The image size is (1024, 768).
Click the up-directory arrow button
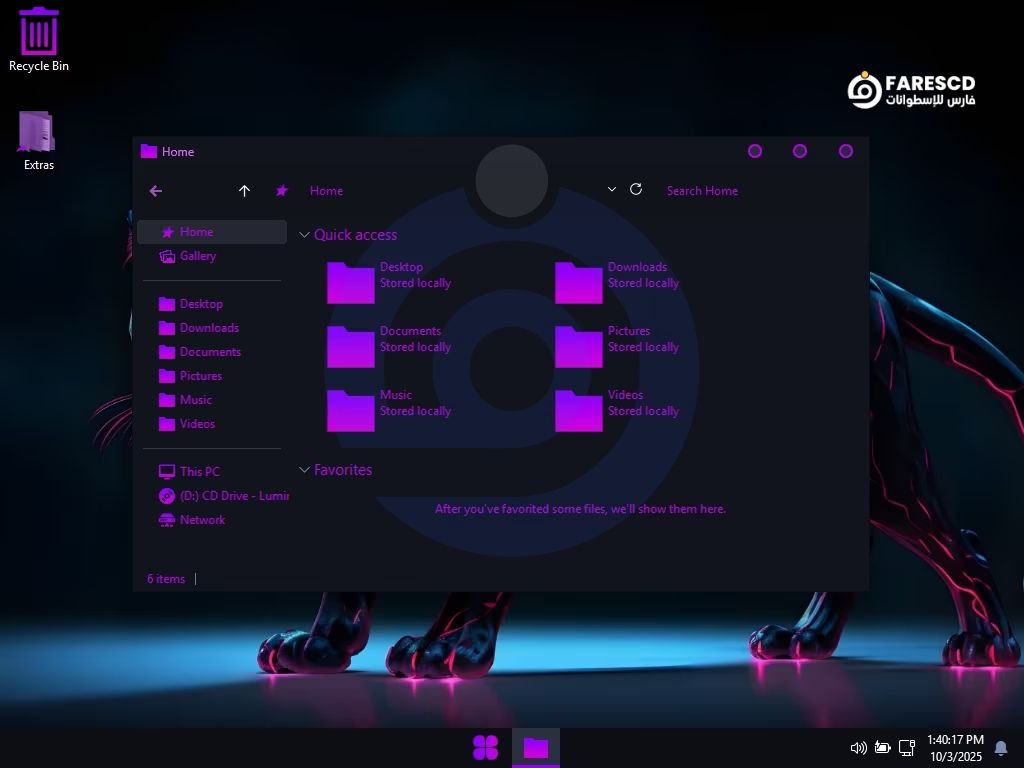click(x=244, y=191)
